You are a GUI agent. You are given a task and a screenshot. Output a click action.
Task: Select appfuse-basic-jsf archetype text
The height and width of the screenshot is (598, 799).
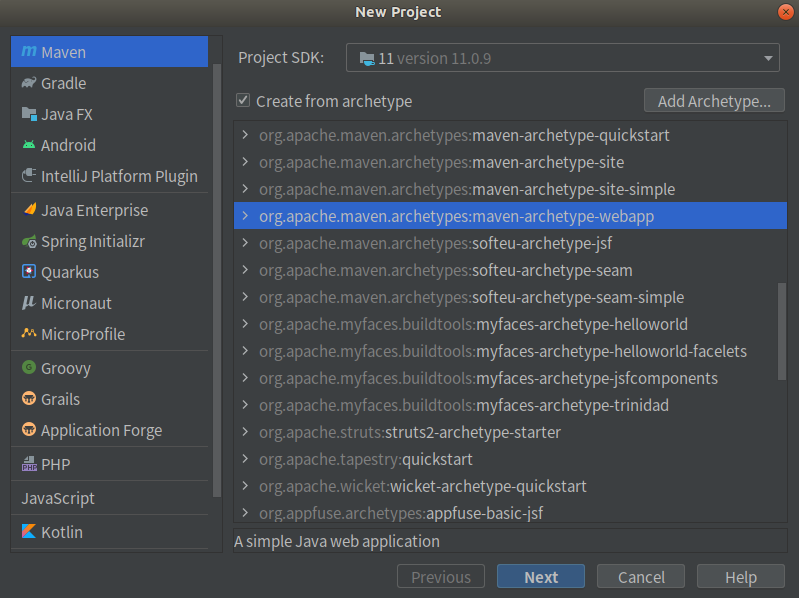[x=401, y=513]
